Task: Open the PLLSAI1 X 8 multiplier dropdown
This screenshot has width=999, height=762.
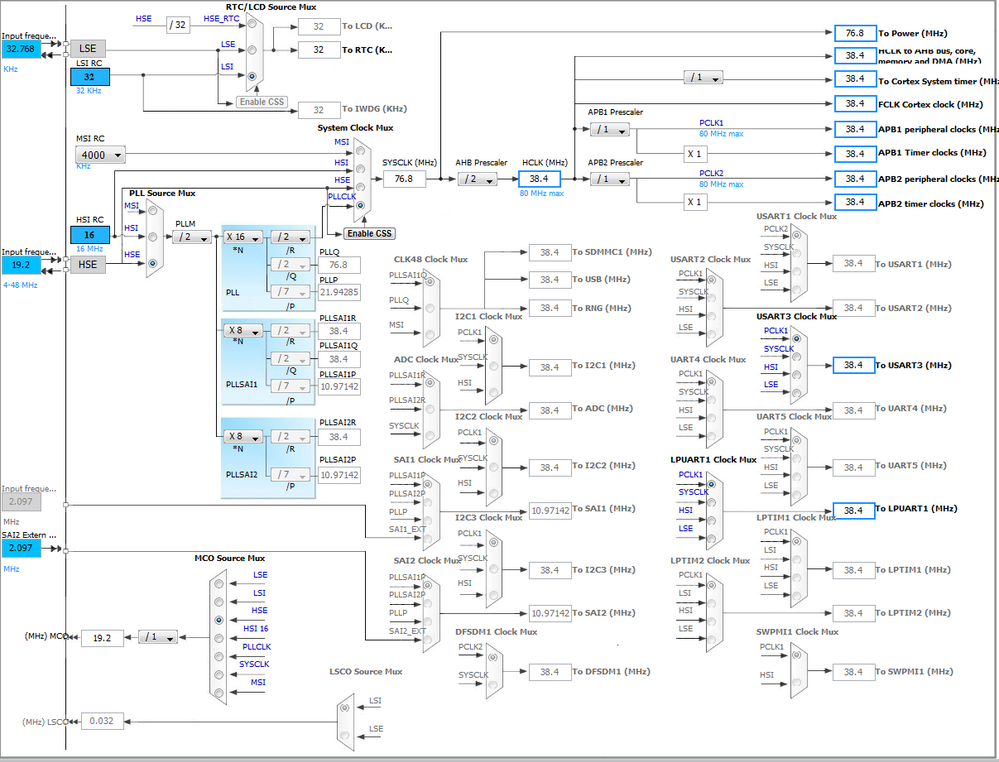Action: [242, 331]
